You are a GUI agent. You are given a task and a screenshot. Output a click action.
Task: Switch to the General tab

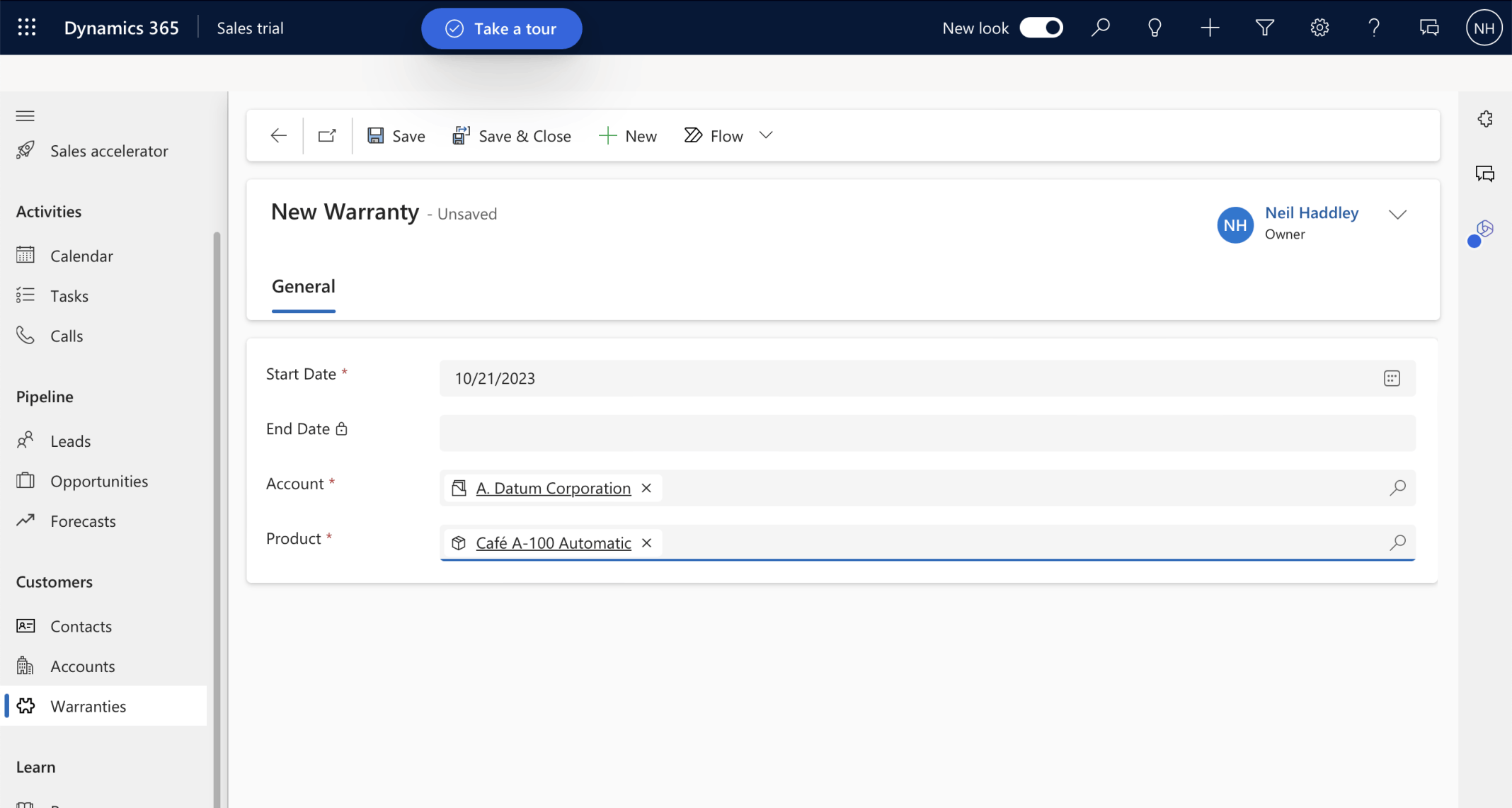point(303,286)
